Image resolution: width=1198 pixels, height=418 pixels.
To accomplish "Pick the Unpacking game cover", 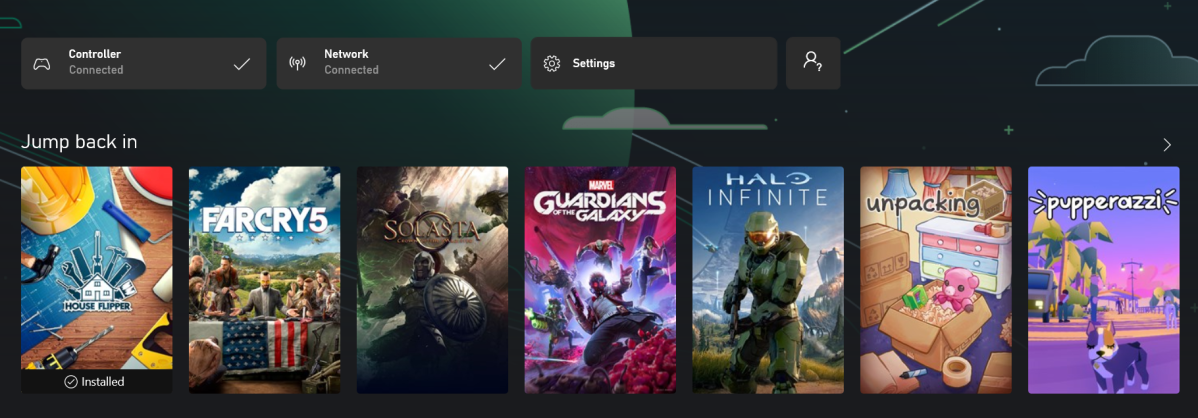I will [936, 280].
